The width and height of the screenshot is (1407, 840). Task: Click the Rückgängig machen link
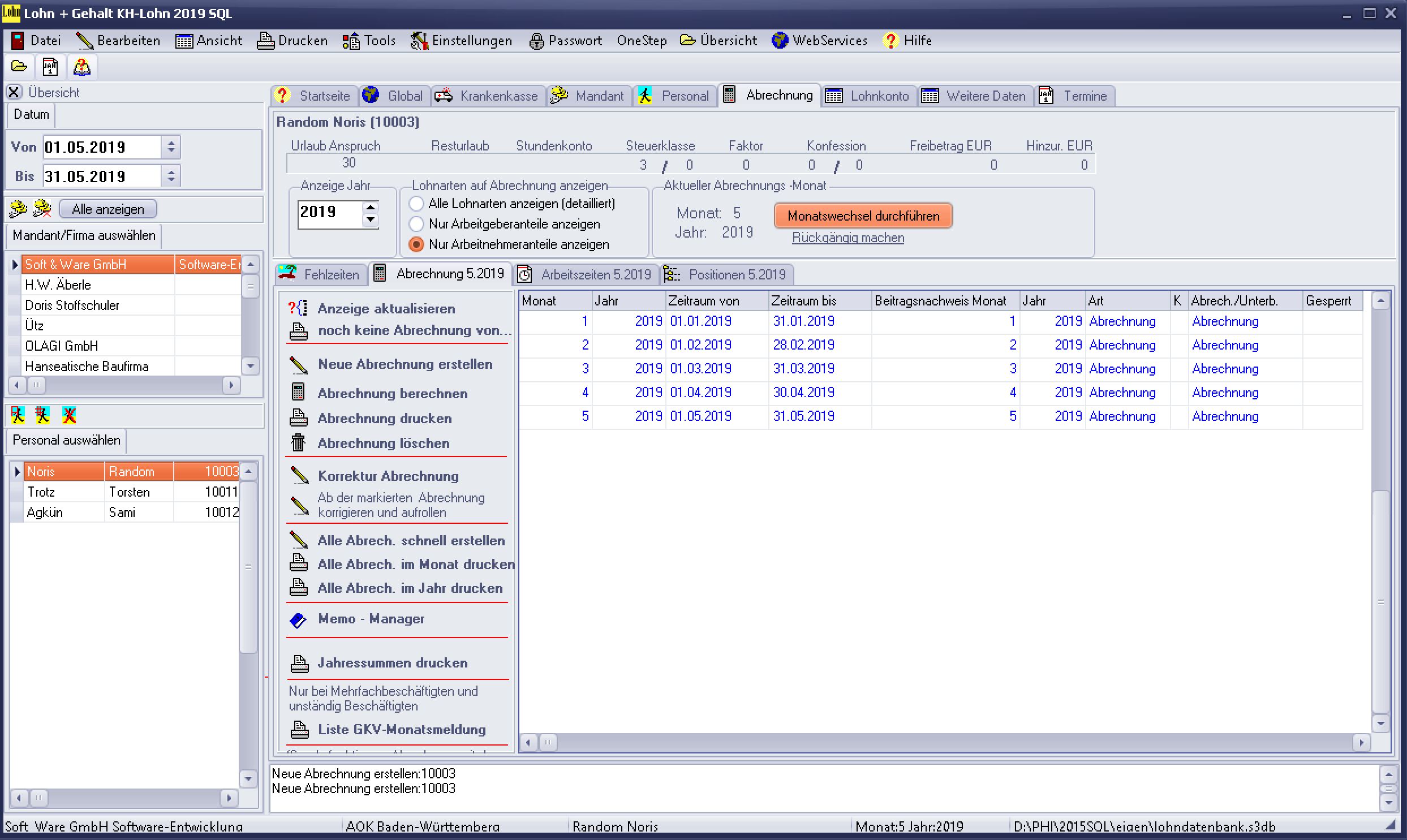pyautogui.click(x=848, y=238)
